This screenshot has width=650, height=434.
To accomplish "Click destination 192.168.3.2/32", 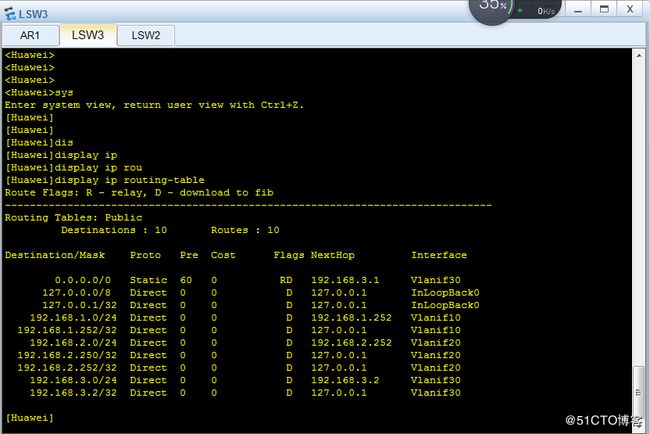I will [73, 393].
